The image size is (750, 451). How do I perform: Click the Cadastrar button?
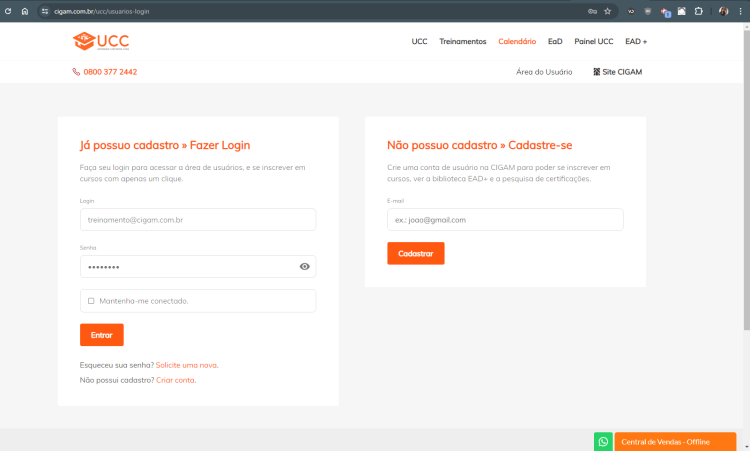tap(416, 253)
